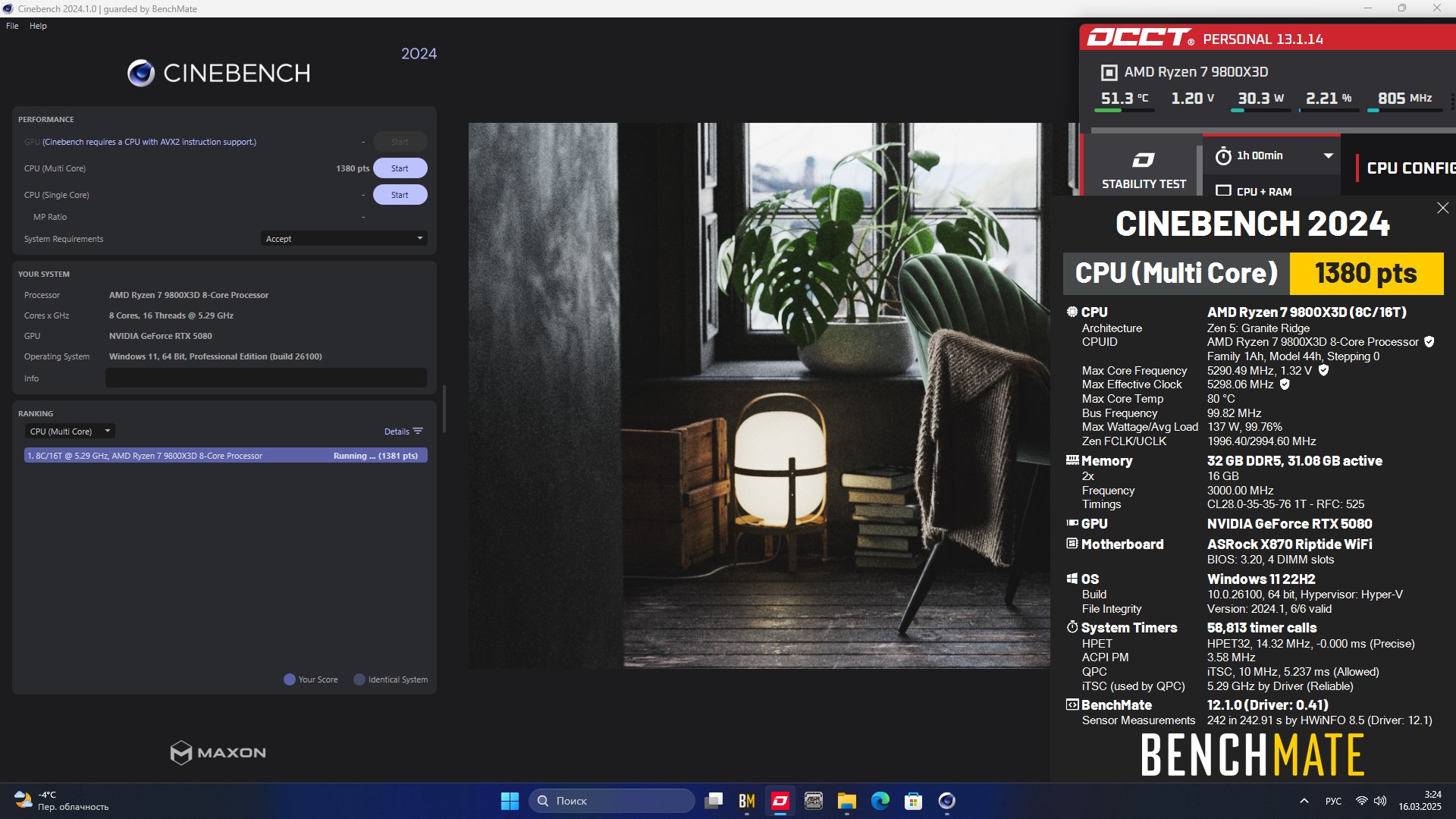
Task: Click the OCCT 51.3 °C temperature readout
Action: click(1125, 99)
